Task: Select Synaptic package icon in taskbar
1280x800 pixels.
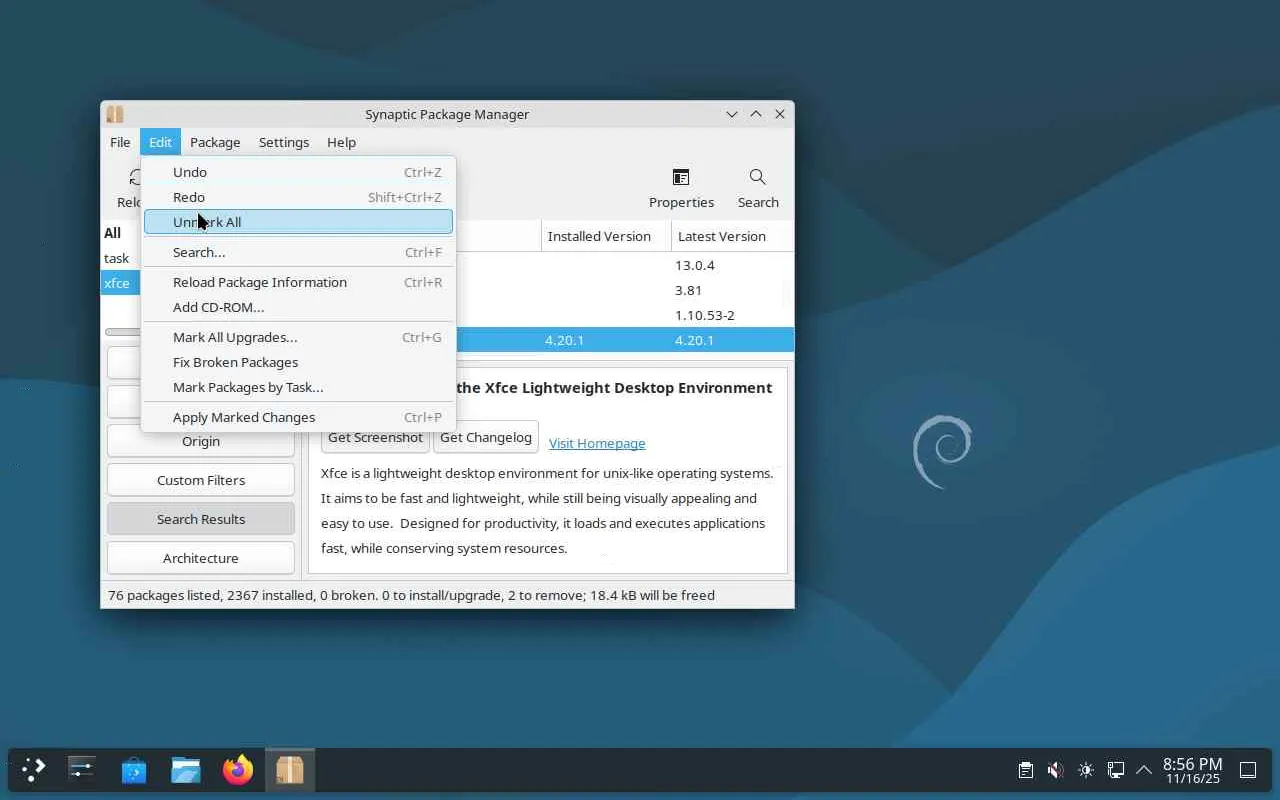Action: pos(290,770)
